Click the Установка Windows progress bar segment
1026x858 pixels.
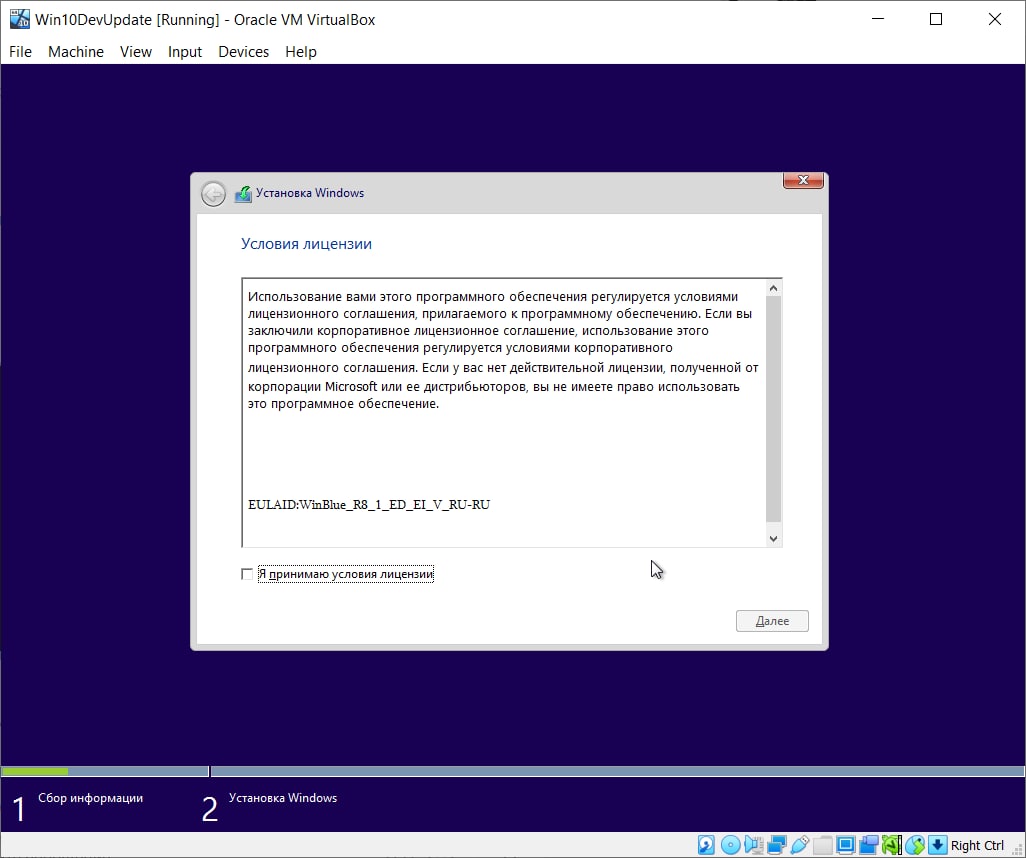tap(617, 772)
